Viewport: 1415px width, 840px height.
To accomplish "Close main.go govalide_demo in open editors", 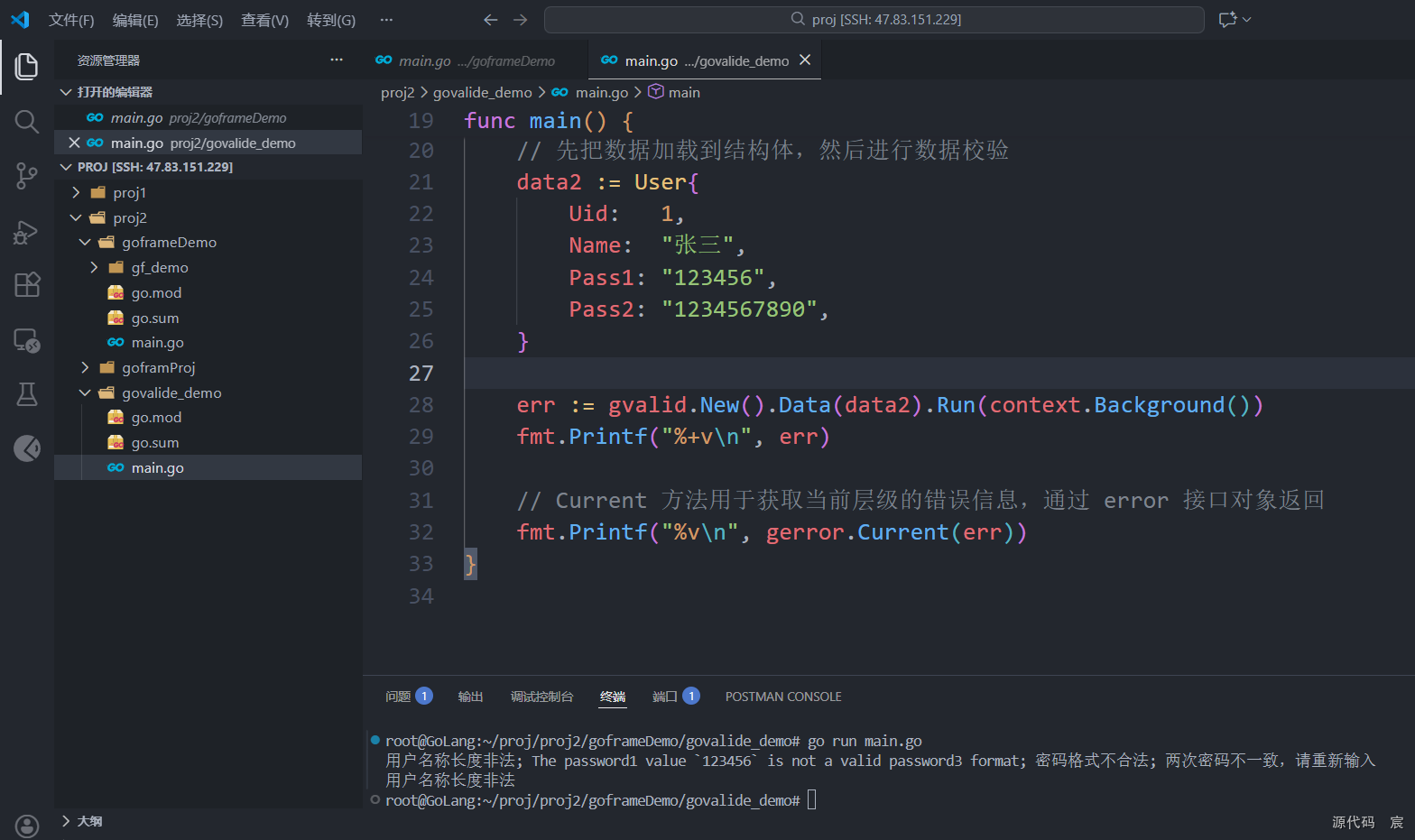I will [74, 143].
